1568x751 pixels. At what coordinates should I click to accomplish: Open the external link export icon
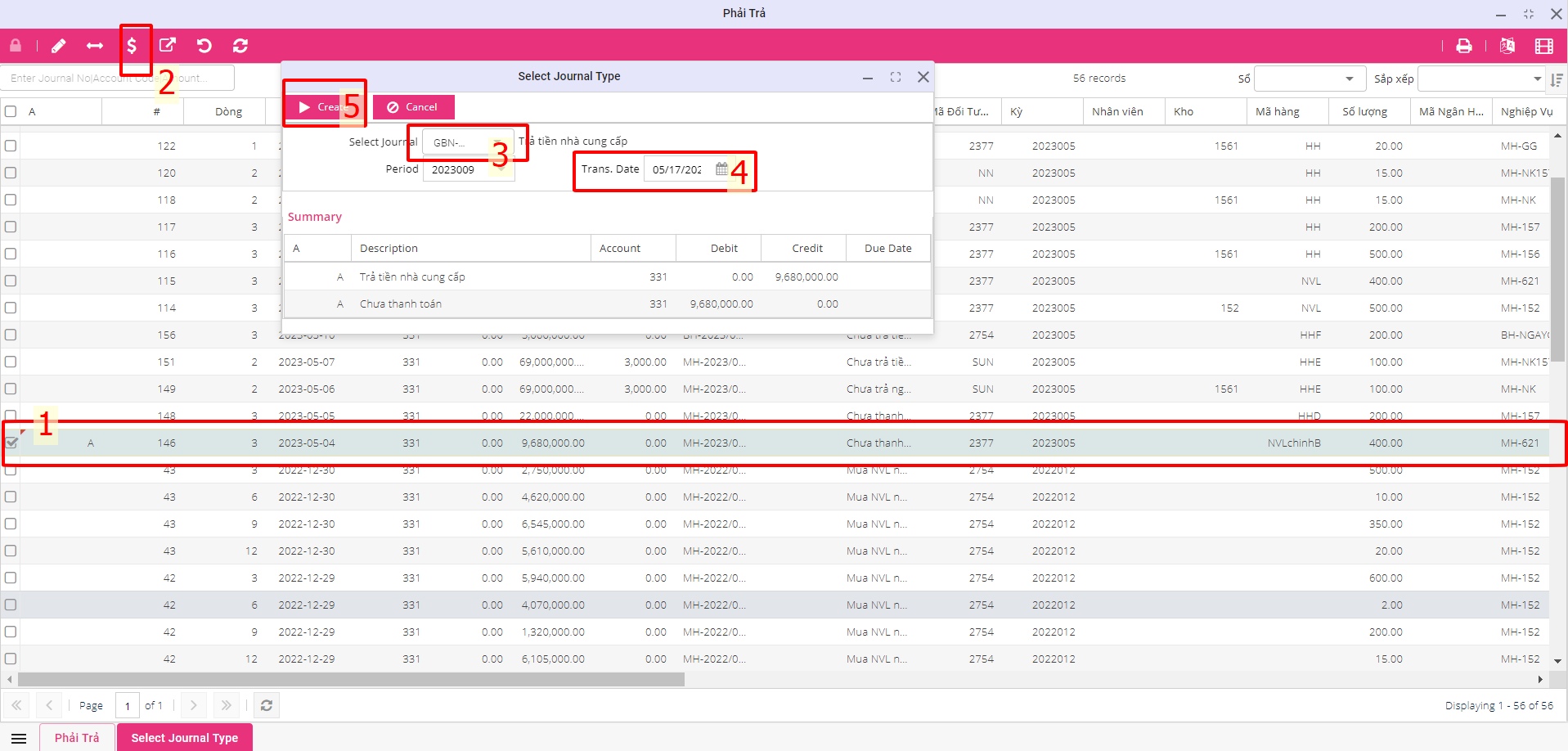coord(168,46)
